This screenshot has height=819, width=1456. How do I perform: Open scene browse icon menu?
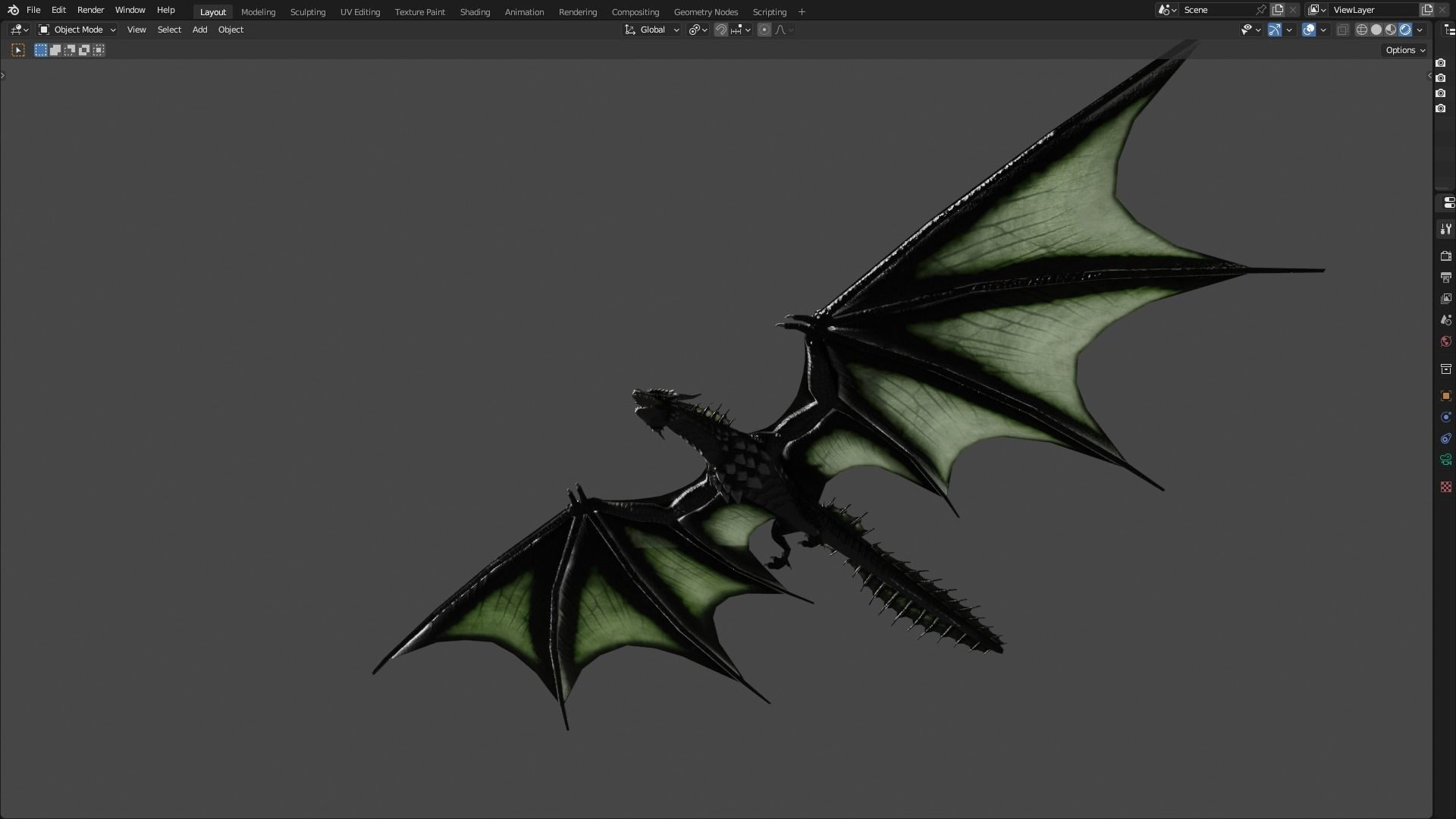[1167, 10]
